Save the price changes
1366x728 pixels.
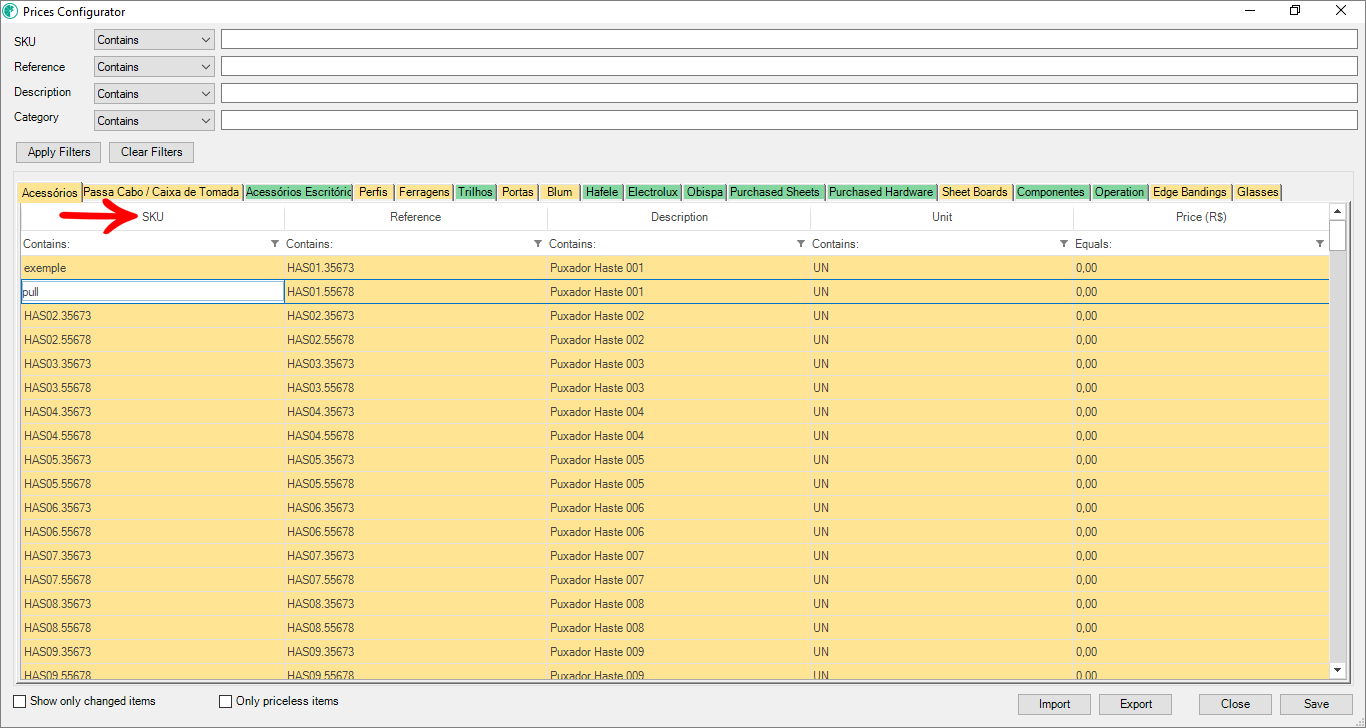click(x=1316, y=704)
